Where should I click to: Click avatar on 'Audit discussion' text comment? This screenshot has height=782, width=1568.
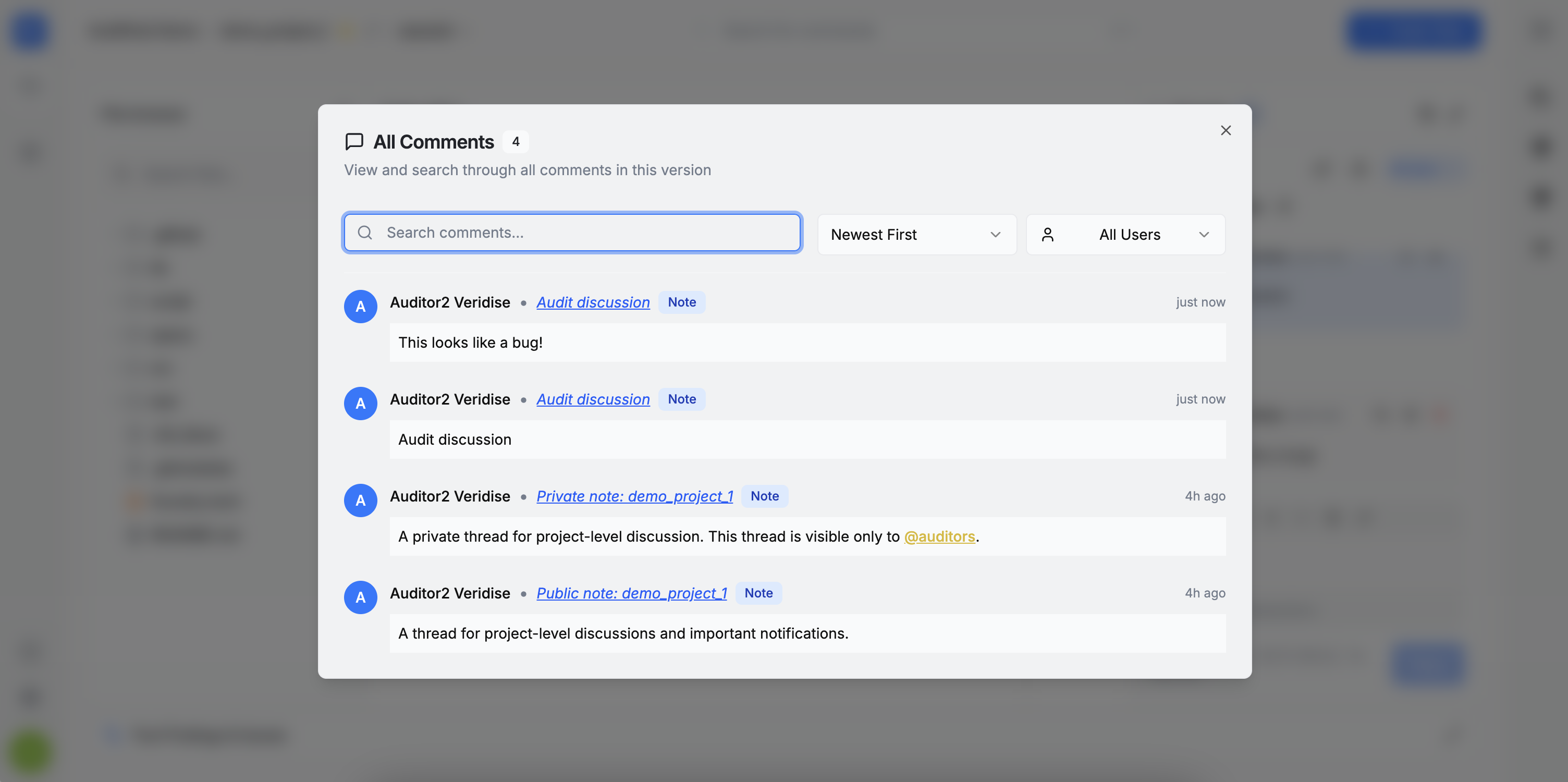tap(360, 403)
